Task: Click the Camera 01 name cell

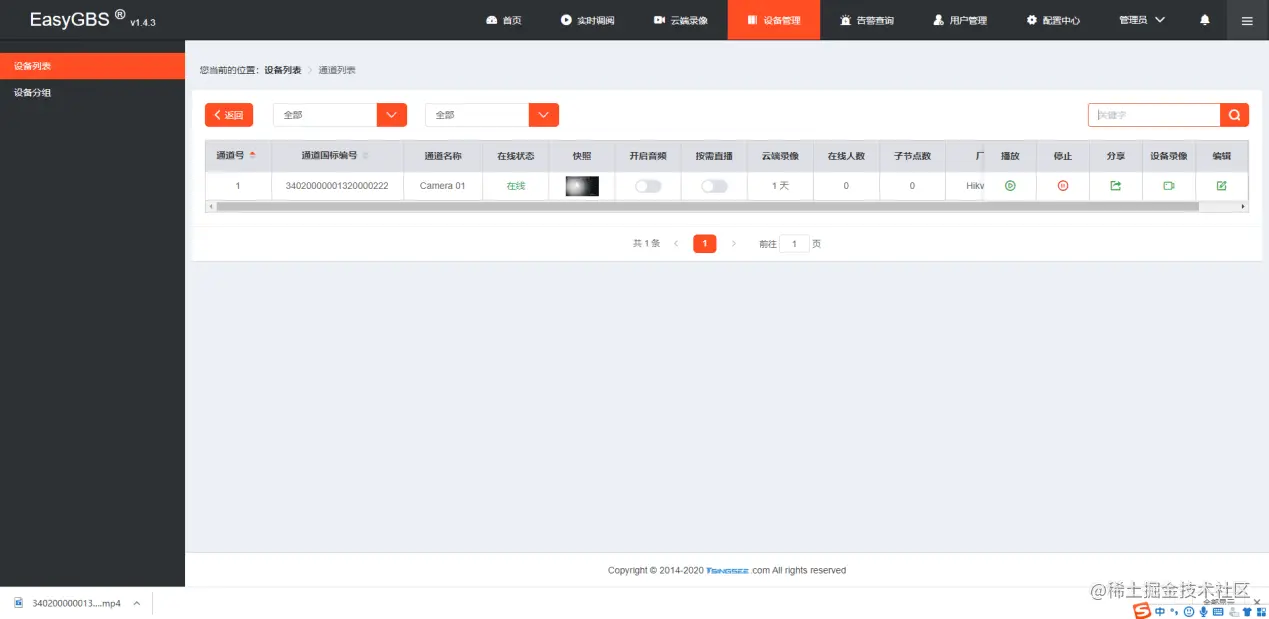Action: 442,186
